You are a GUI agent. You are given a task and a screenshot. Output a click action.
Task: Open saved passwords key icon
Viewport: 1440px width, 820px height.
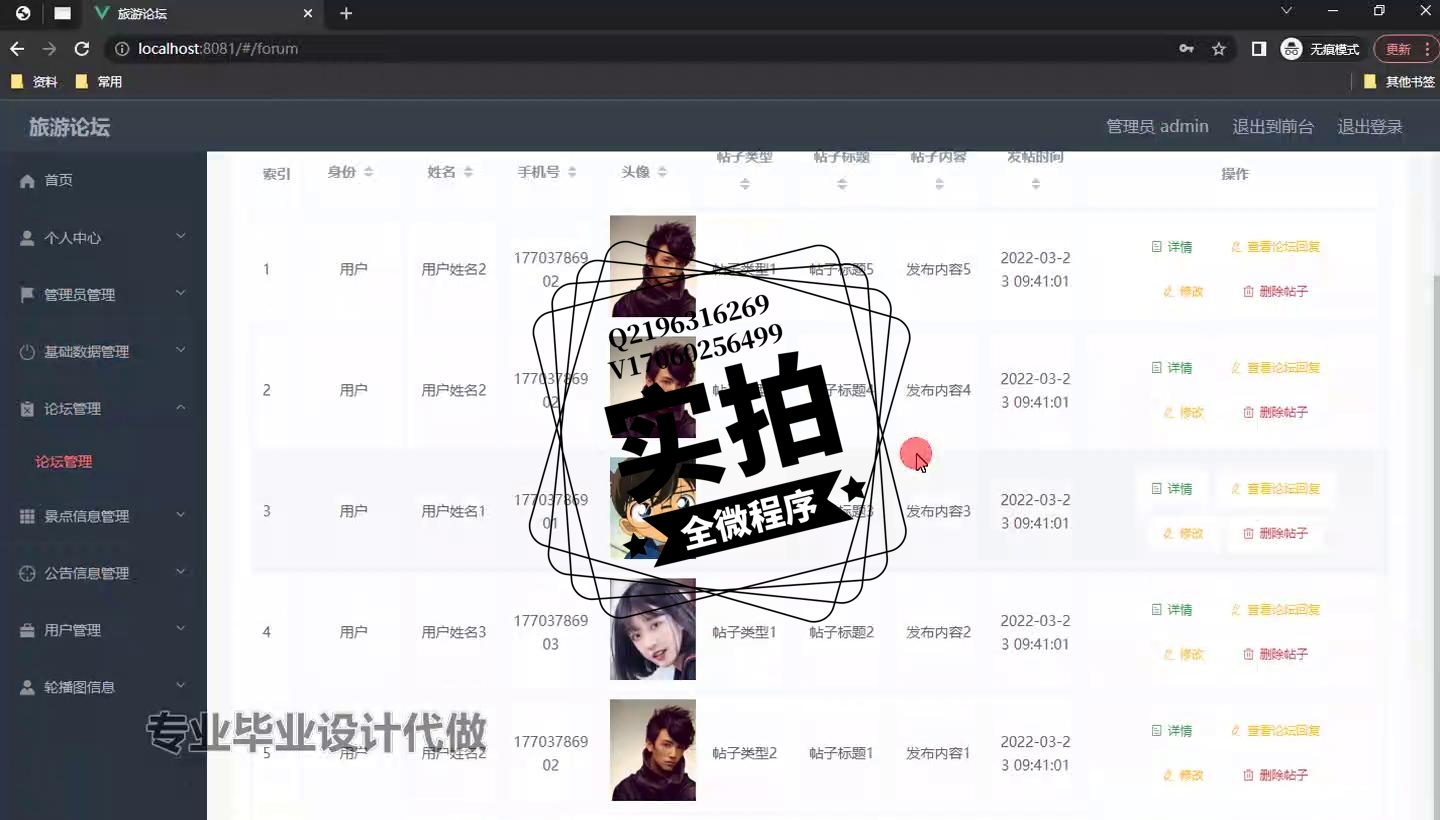[x=1186, y=48]
